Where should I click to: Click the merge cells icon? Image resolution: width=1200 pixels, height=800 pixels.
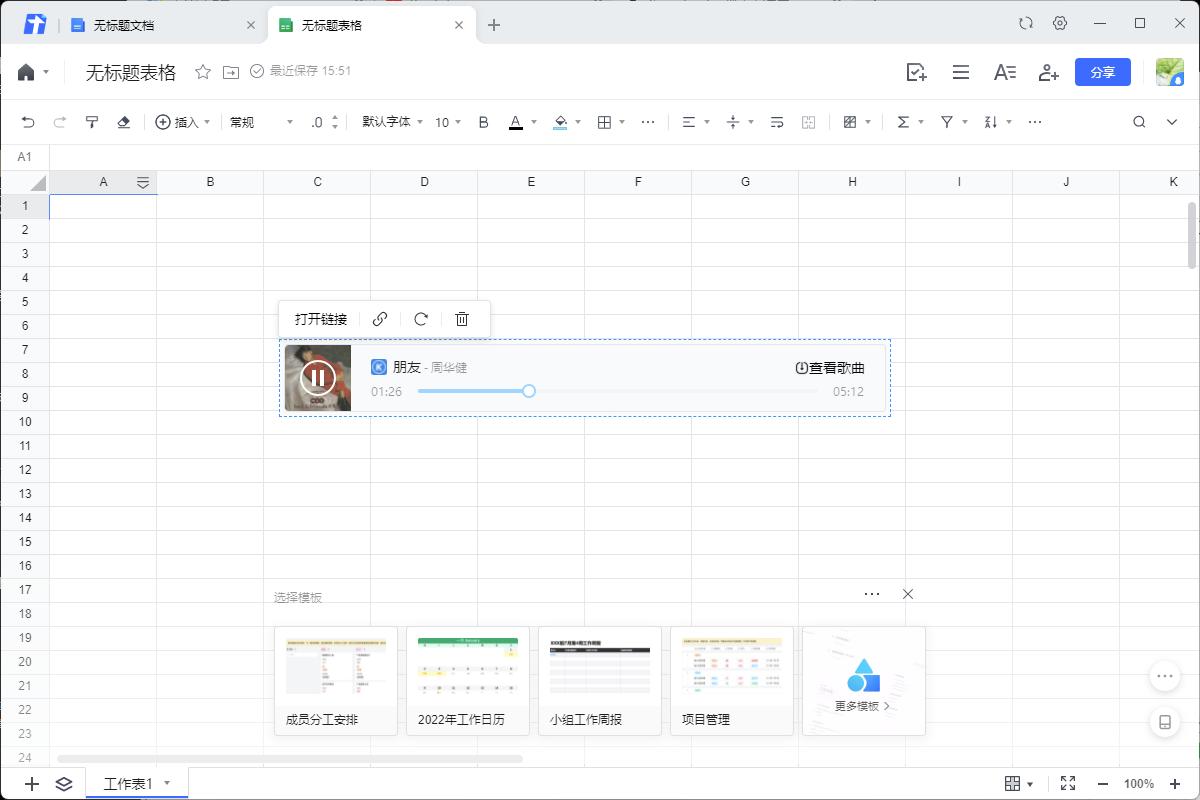coord(808,121)
